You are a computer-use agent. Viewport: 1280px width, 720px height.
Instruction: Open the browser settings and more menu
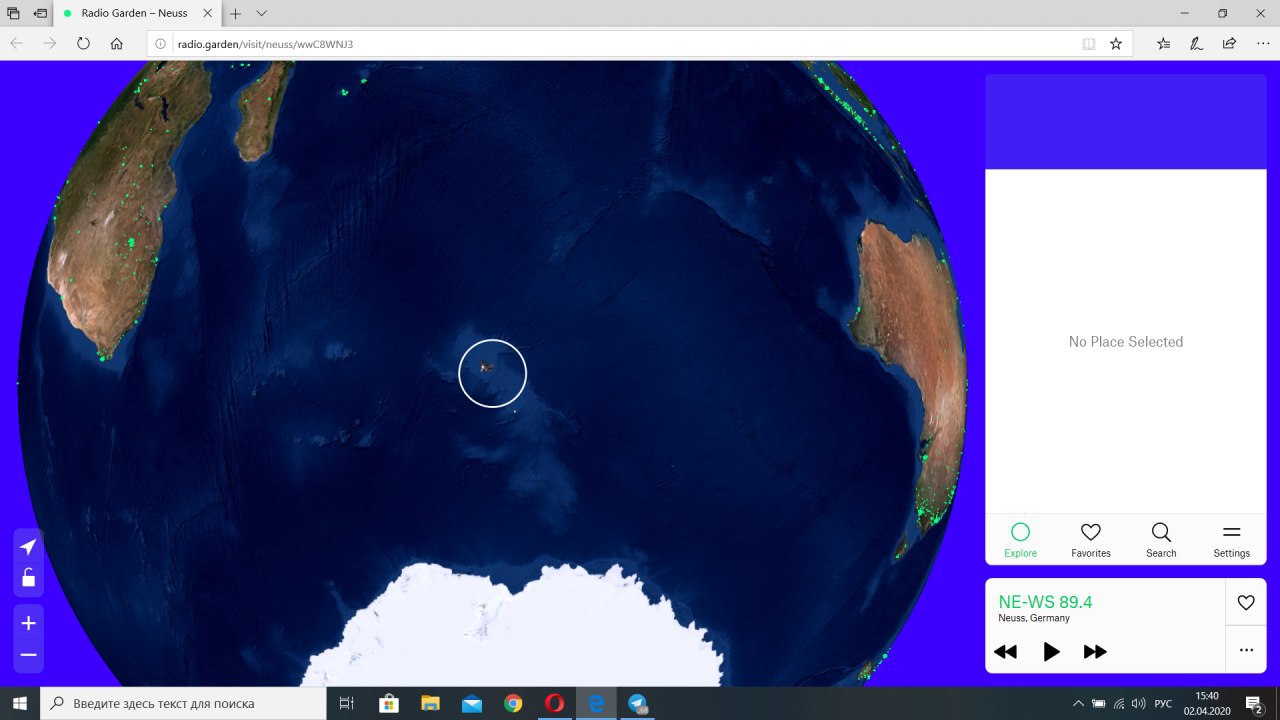pos(1262,44)
